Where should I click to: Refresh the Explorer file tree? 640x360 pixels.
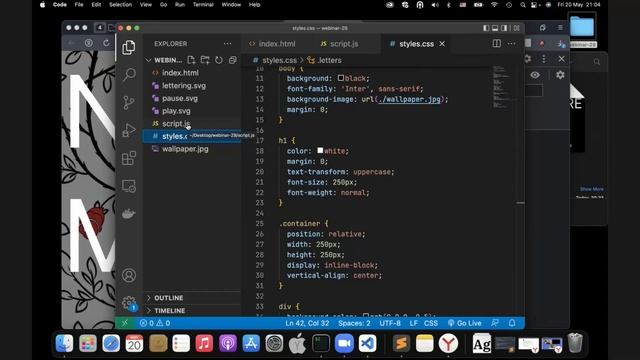[219, 60]
